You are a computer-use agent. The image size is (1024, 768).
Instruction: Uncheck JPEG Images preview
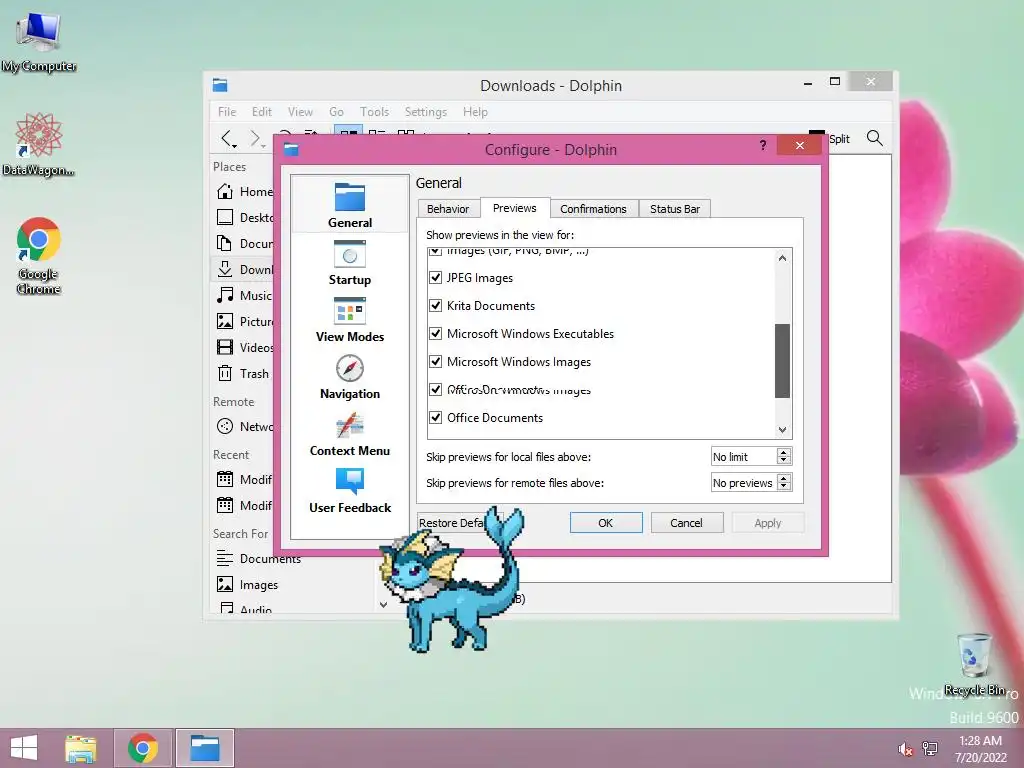pos(436,278)
